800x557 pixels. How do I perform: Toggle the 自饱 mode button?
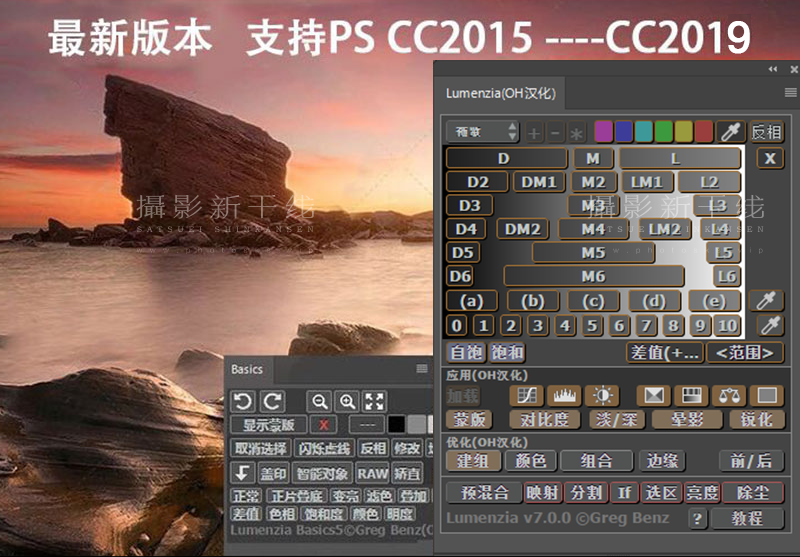466,352
